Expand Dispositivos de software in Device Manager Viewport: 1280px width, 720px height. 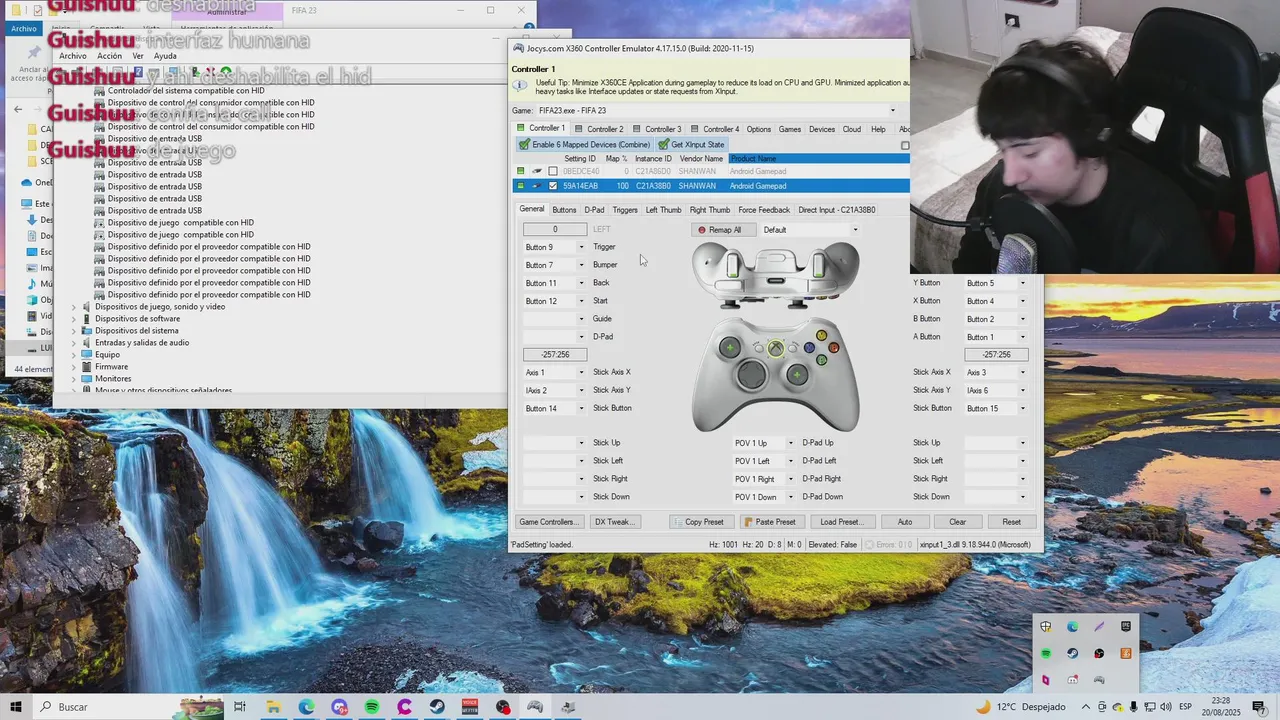coord(74,319)
